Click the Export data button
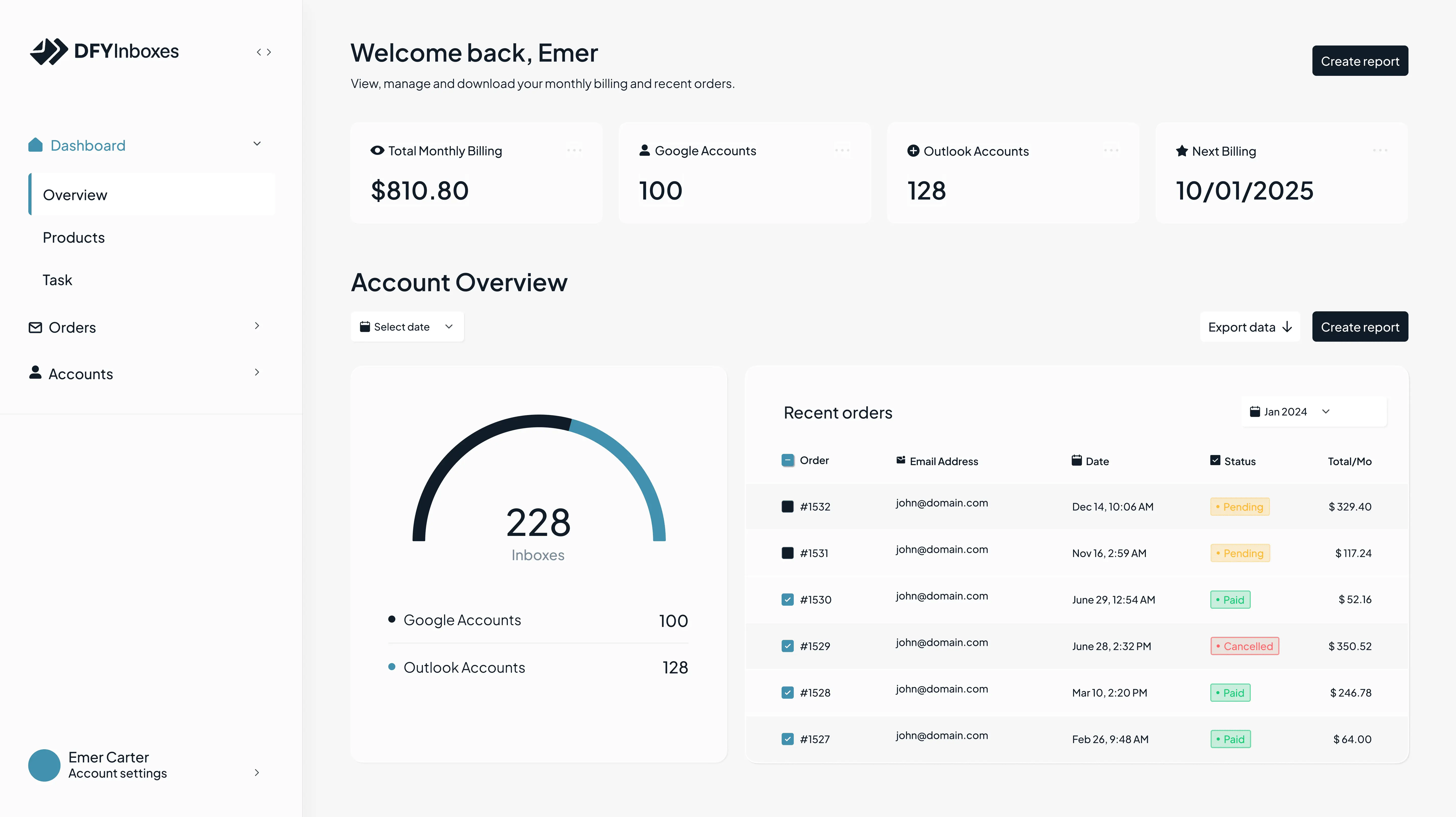Screen dimensions: 1456x817 (x=1250, y=326)
